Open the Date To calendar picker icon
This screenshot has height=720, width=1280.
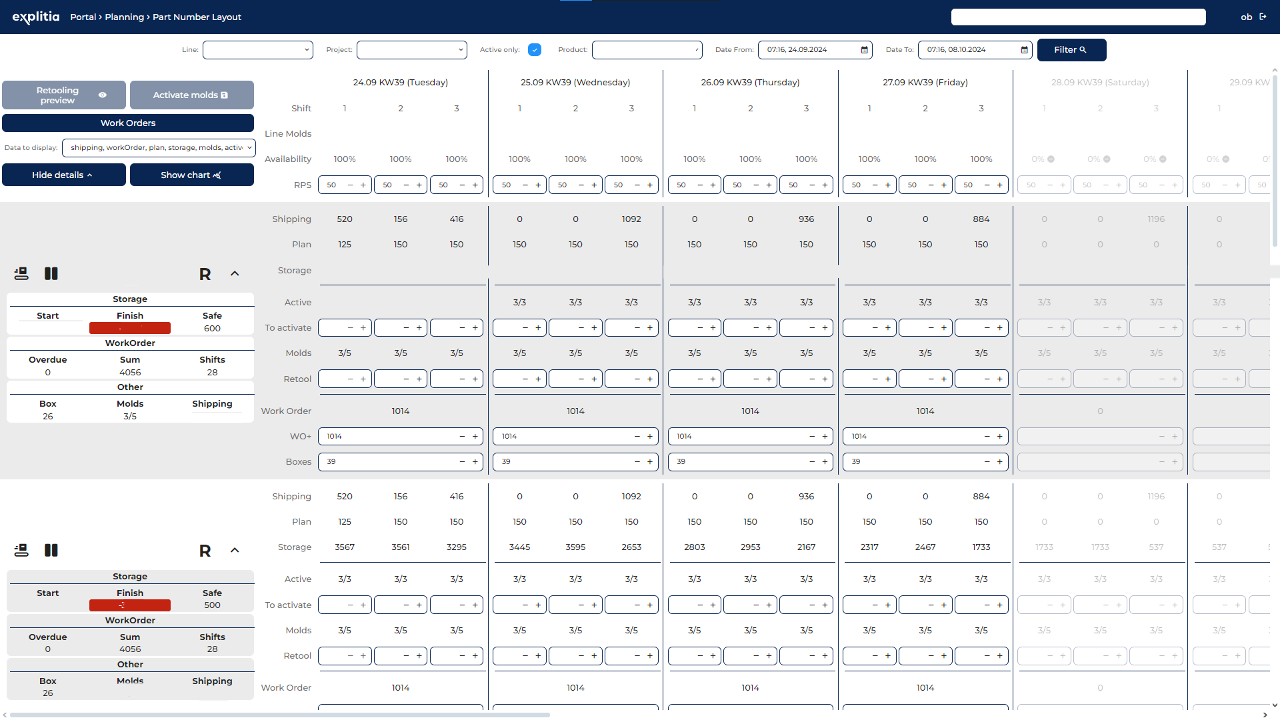pyautogui.click(x=1025, y=50)
